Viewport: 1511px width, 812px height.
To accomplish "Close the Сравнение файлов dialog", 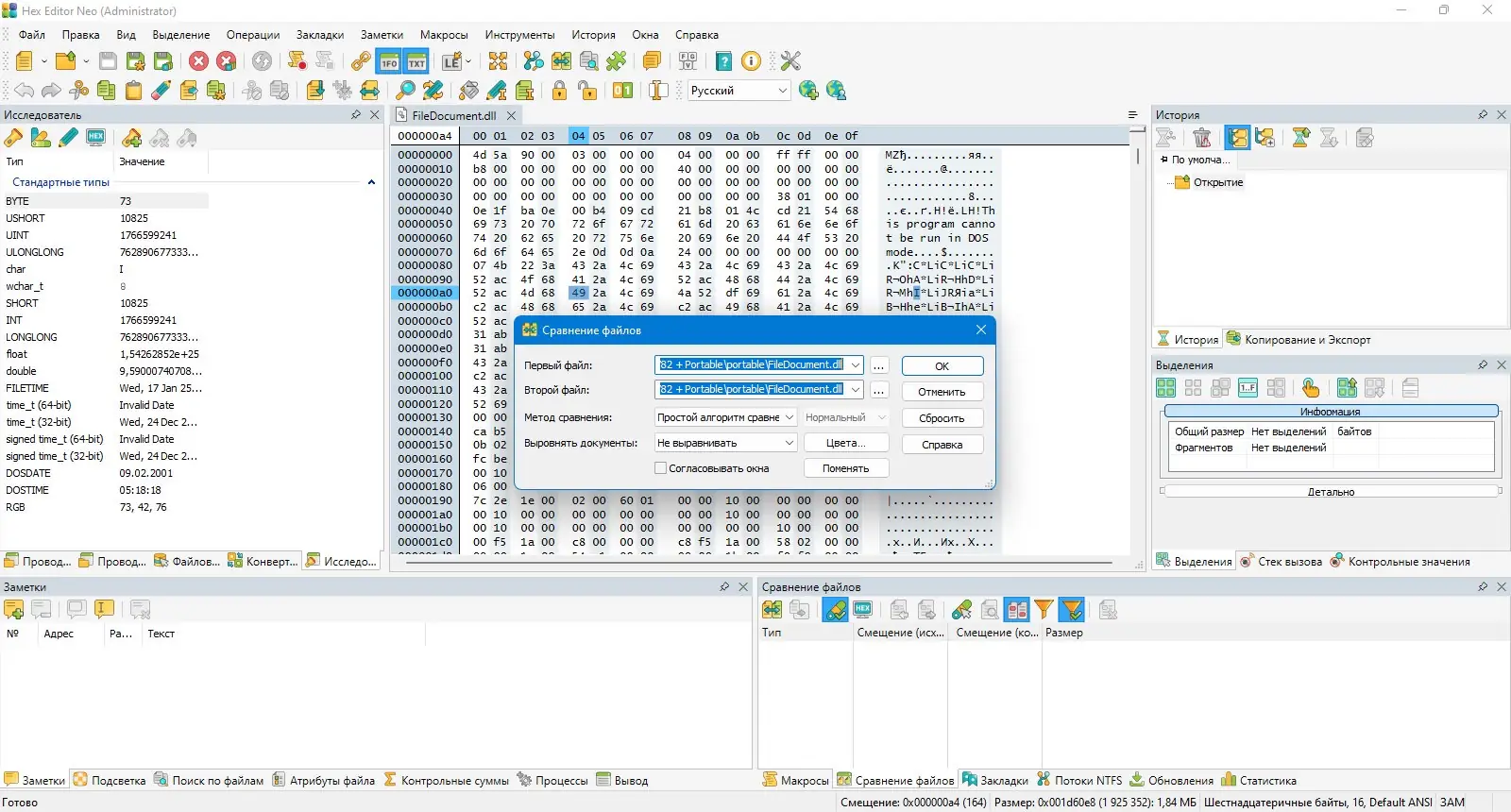I will [981, 330].
